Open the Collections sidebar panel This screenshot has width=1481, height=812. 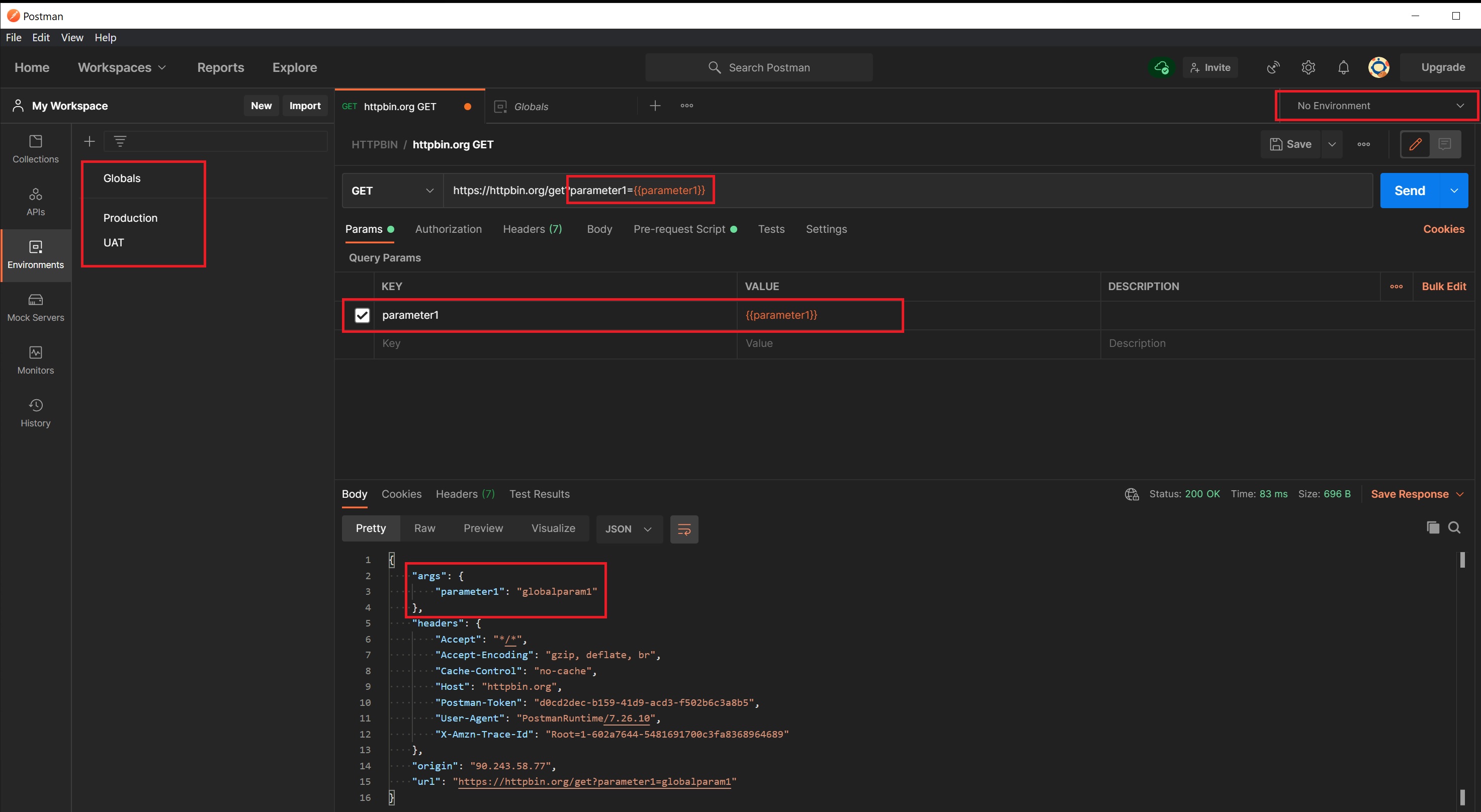pyautogui.click(x=35, y=149)
